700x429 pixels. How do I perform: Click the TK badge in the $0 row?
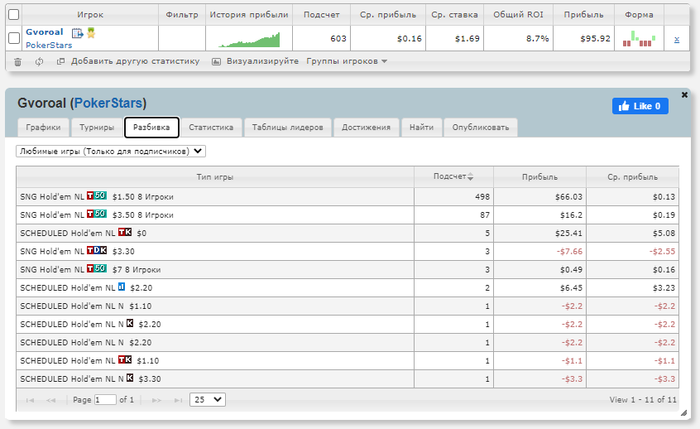pos(125,232)
